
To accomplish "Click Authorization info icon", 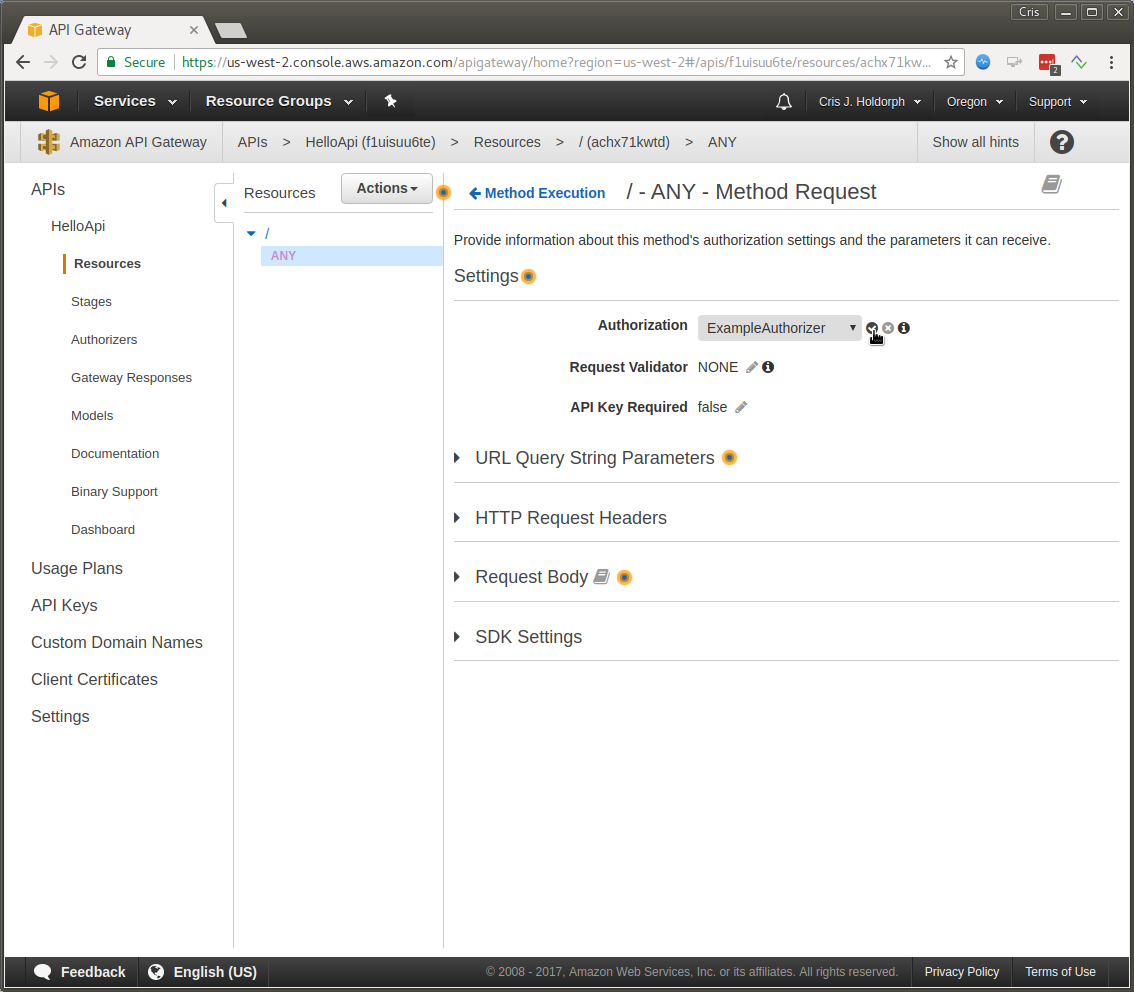I will (904, 328).
